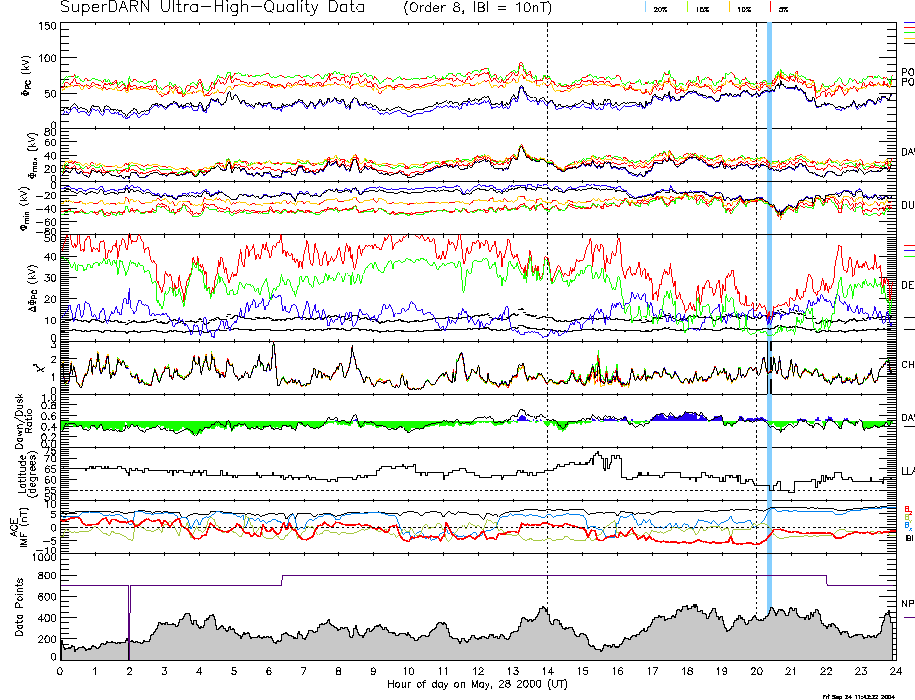
Task: Click the blue filled region near hour 18 in Dawn/Dusk panel
Action: [680, 417]
